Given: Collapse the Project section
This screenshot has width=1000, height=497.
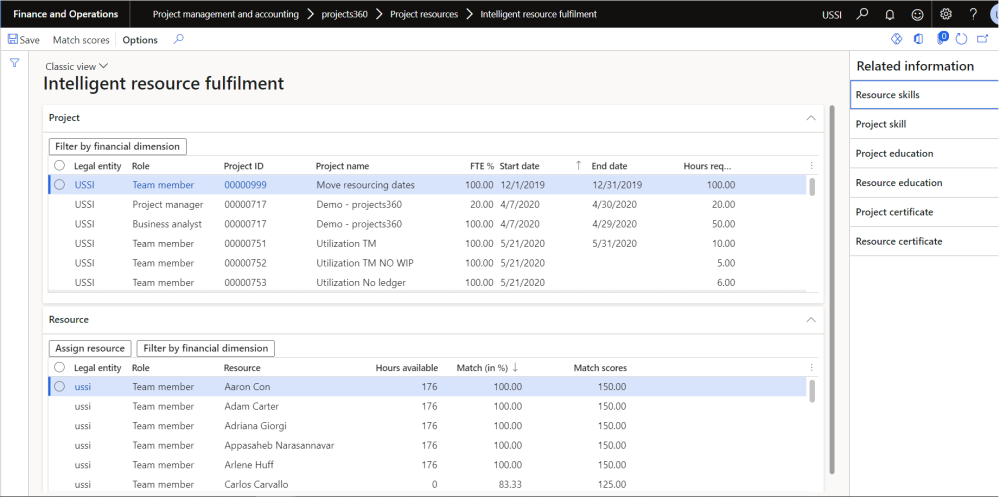Looking at the screenshot, I should click(810, 118).
